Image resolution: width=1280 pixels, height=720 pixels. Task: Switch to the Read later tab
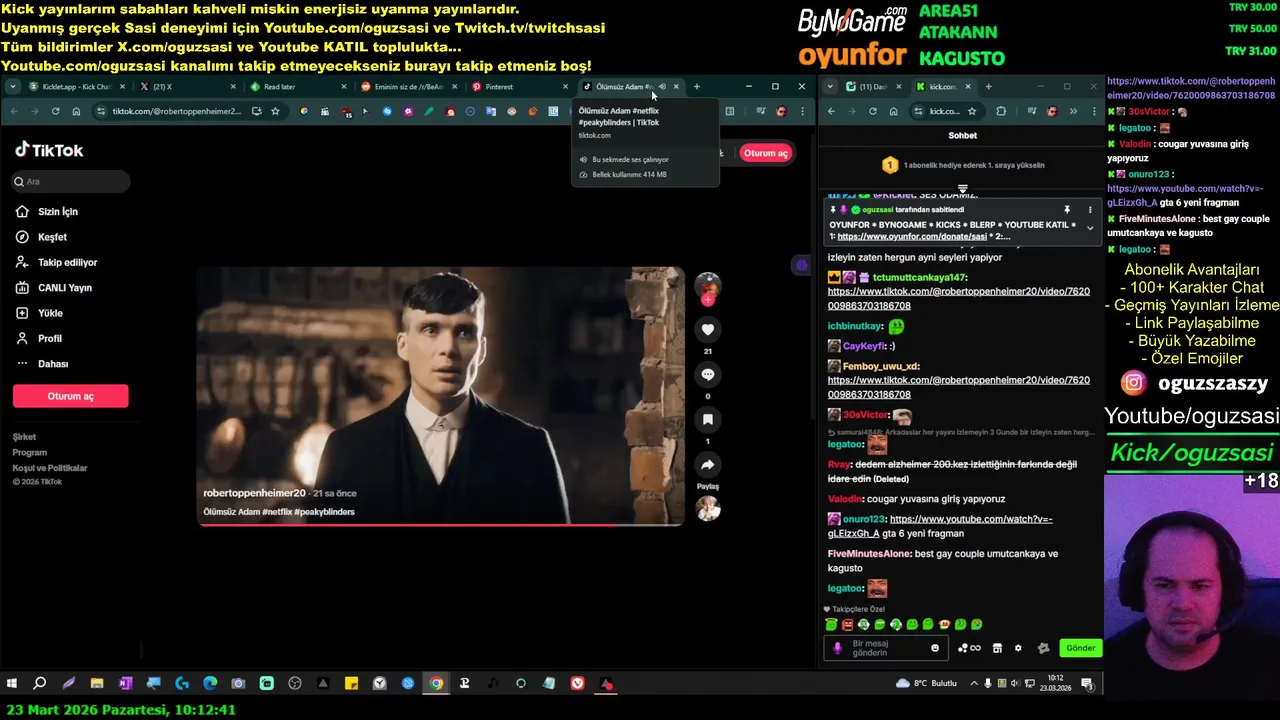[x=296, y=87]
